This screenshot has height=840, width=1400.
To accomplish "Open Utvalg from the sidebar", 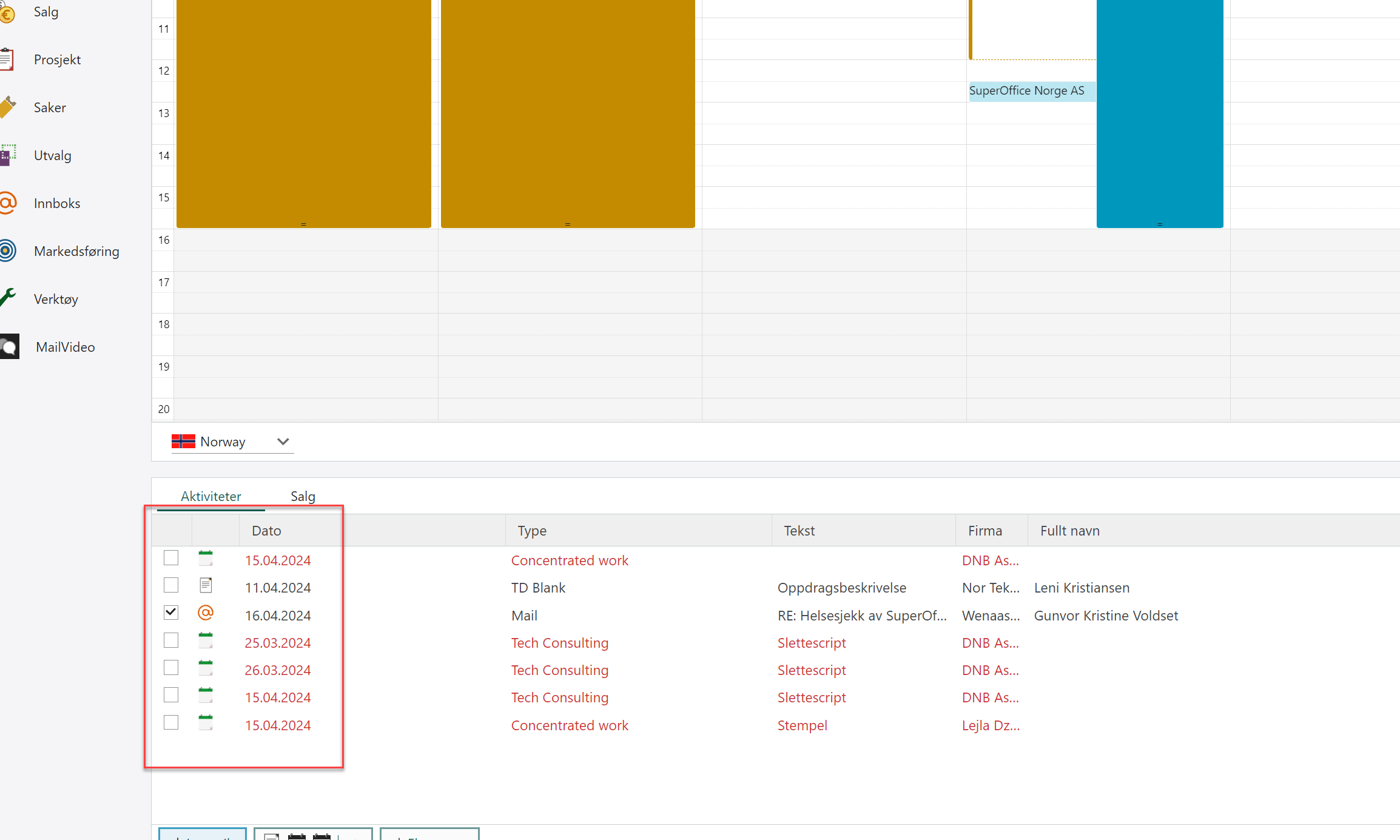I will (52, 155).
